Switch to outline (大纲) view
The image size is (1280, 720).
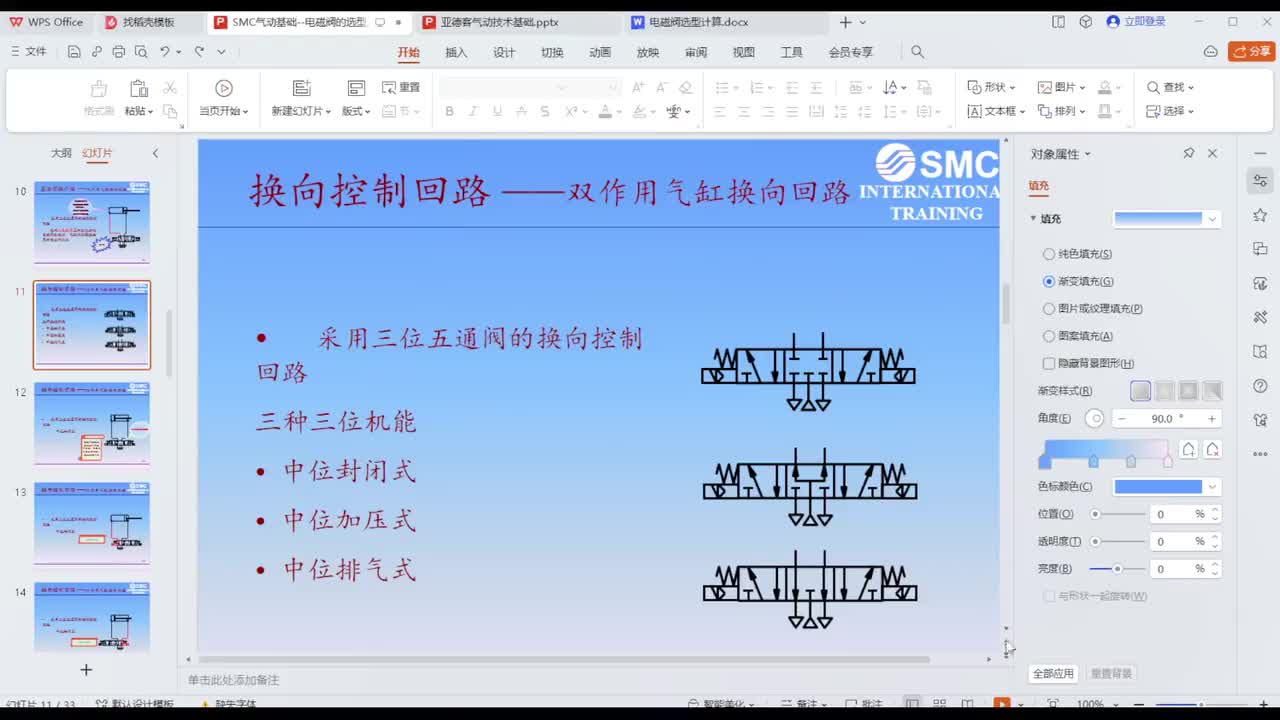click(x=61, y=153)
